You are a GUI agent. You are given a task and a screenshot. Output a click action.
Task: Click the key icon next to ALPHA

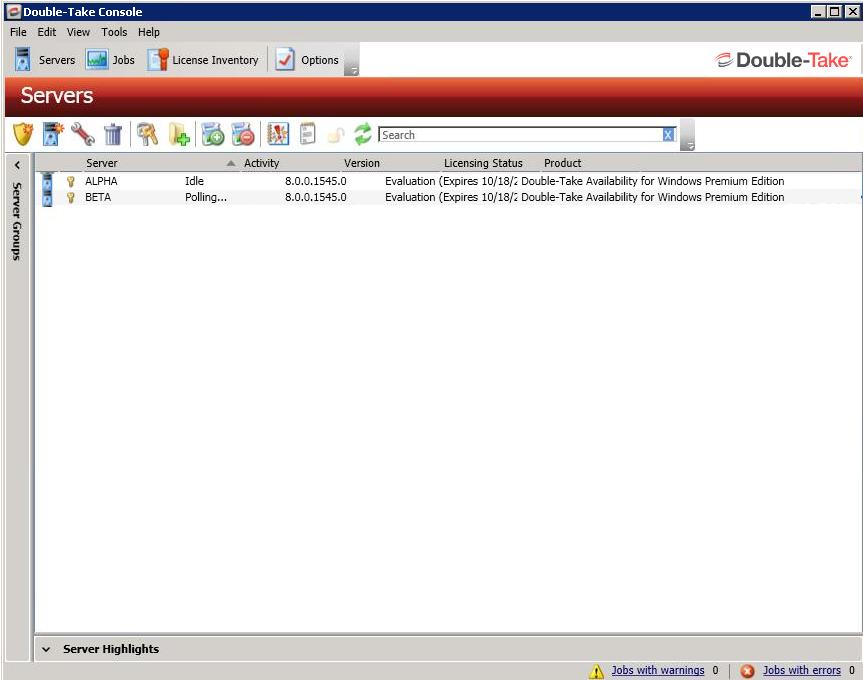click(x=70, y=181)
